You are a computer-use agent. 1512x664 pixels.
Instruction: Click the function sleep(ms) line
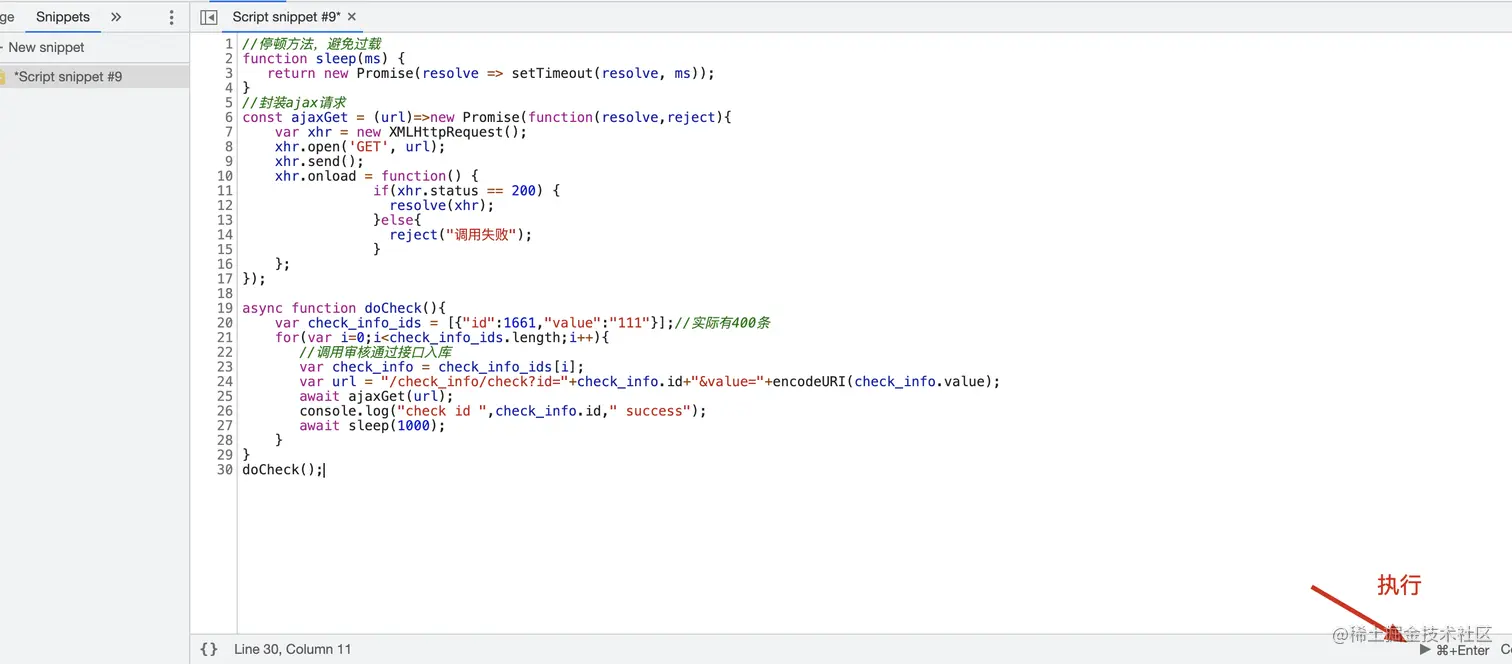tap(323, 58)
